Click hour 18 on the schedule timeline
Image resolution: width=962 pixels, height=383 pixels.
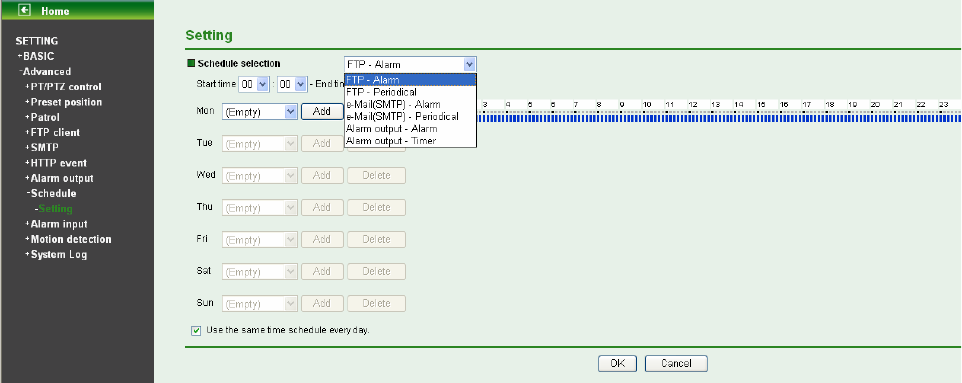tap(829, 105)
